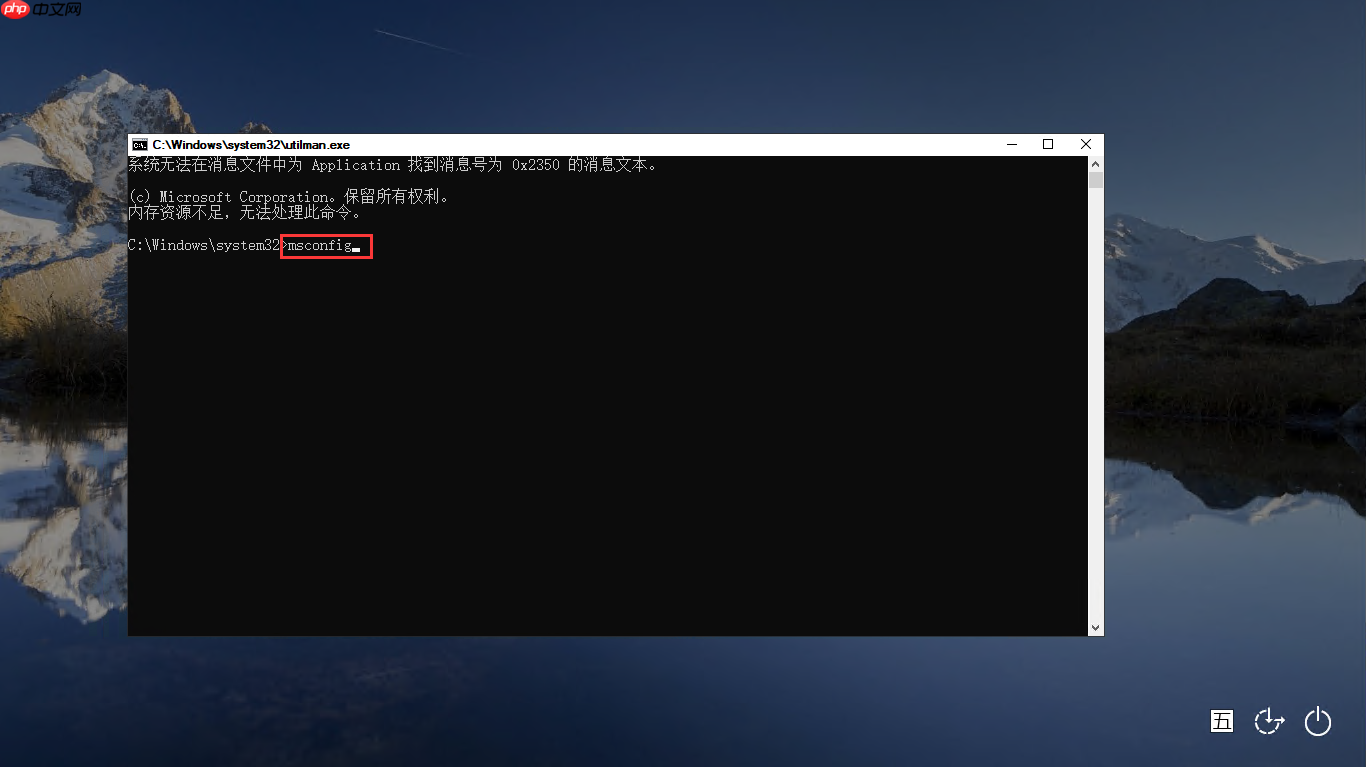Select the utilman.exe window title text
The width and height of the screenshot is (1366, 767).
pos(250,144)
